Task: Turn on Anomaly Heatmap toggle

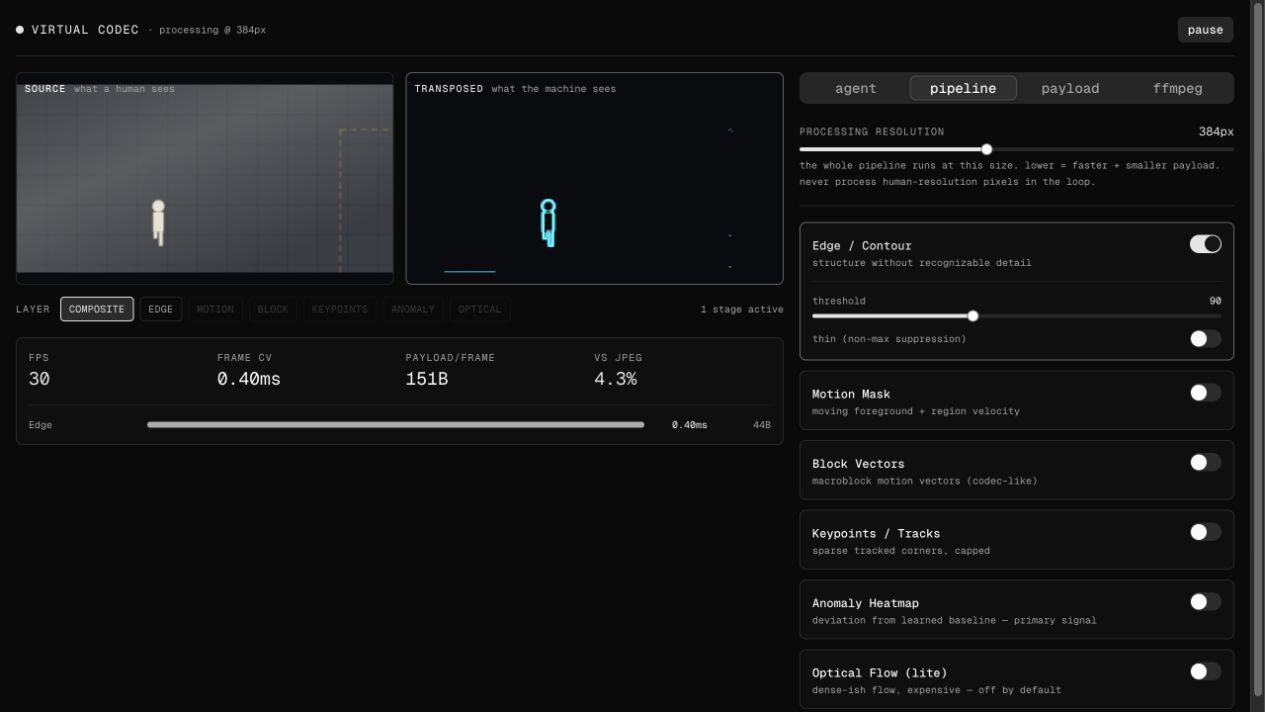Action: [1205, 601]
